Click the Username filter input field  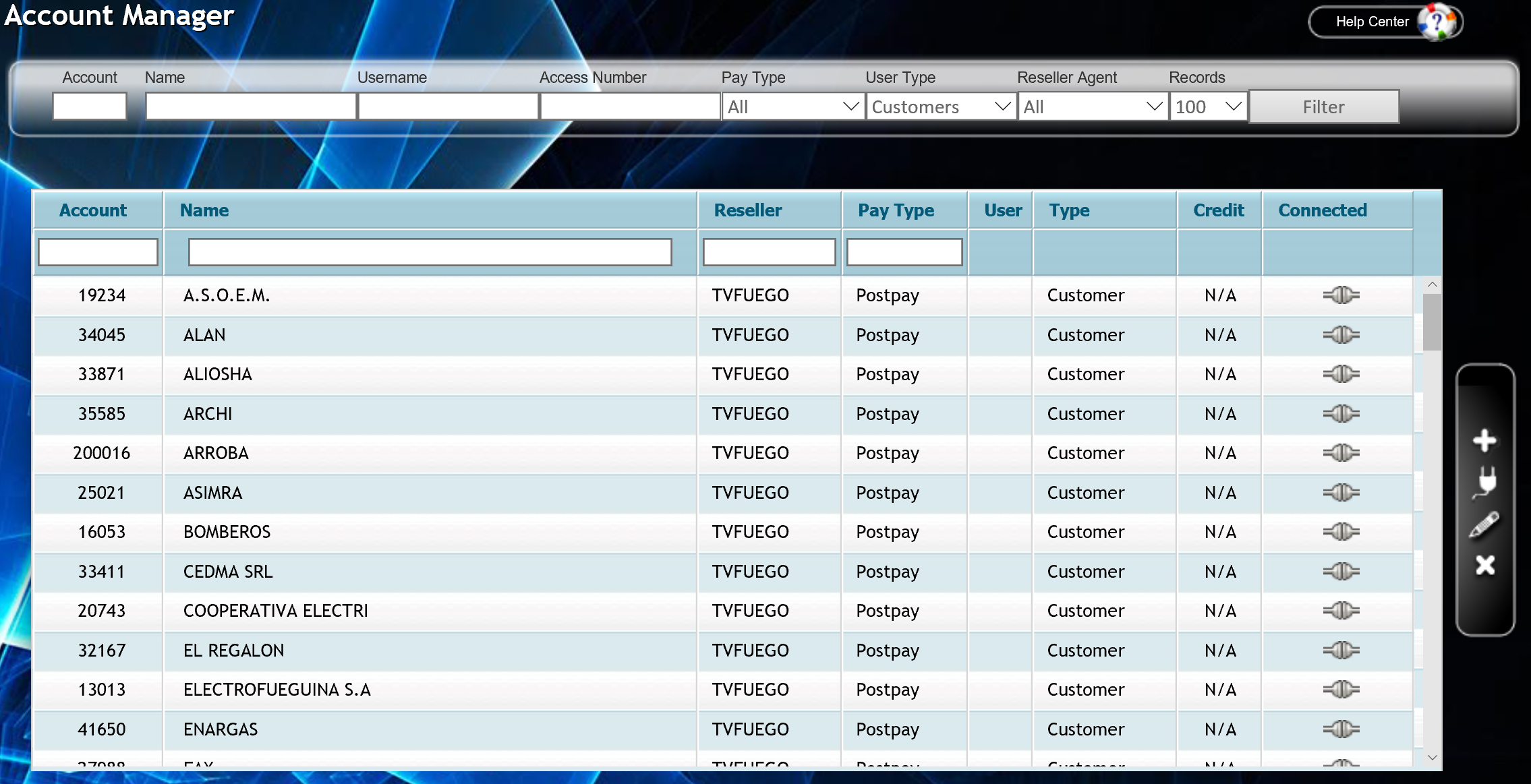point(448,107)
